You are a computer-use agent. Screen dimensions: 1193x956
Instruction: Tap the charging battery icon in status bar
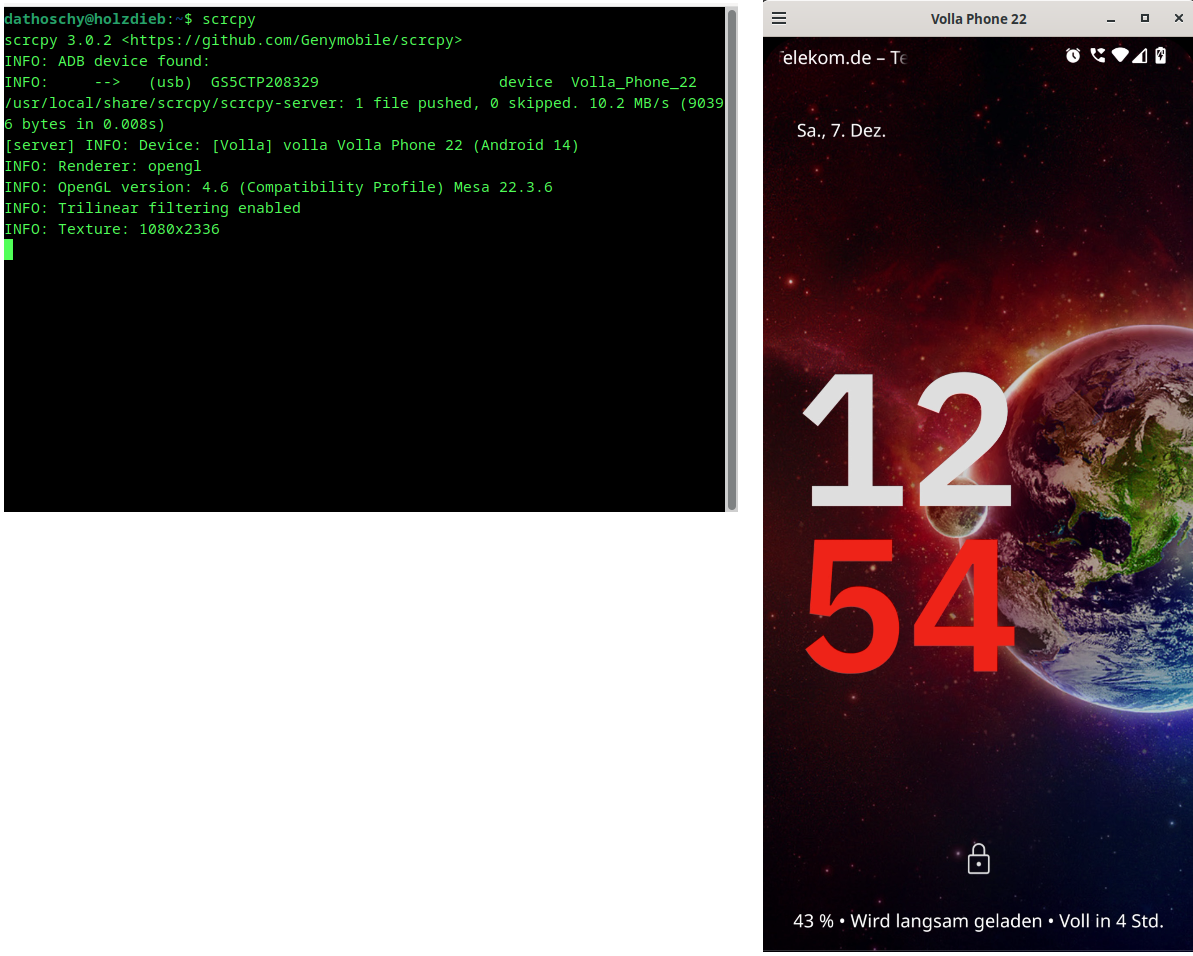[x=1161, y=57]
